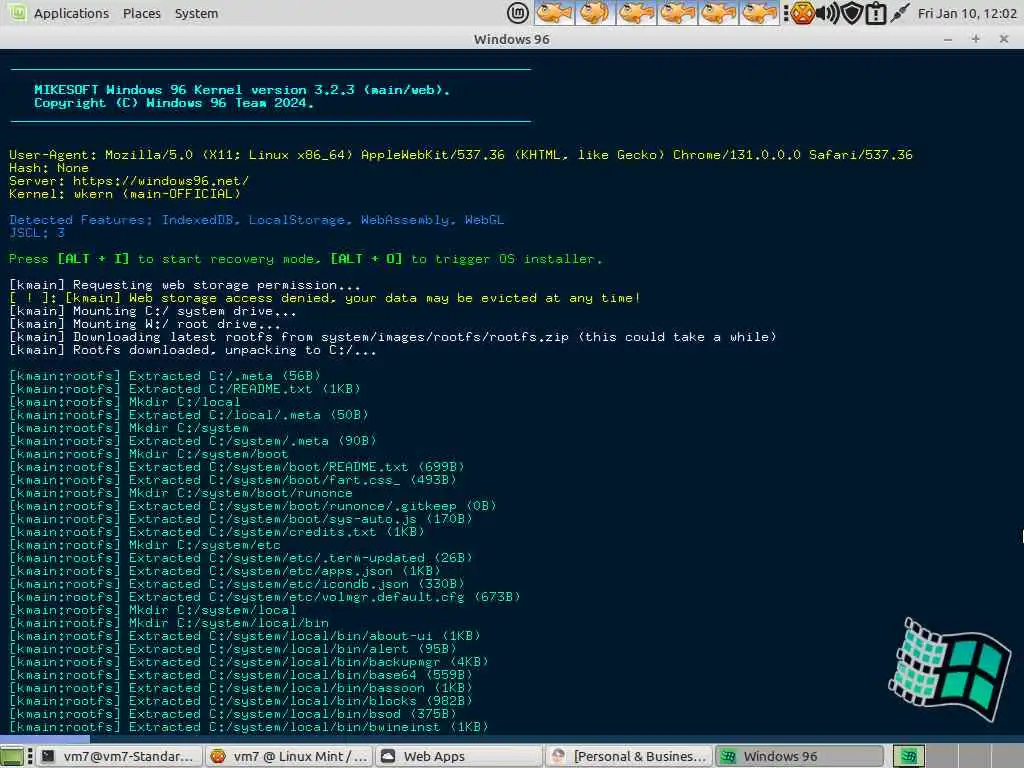Viewport: 1024px width, 768px height.
Task: Maximize the Windows 96 window
Action: click(976, 39)
